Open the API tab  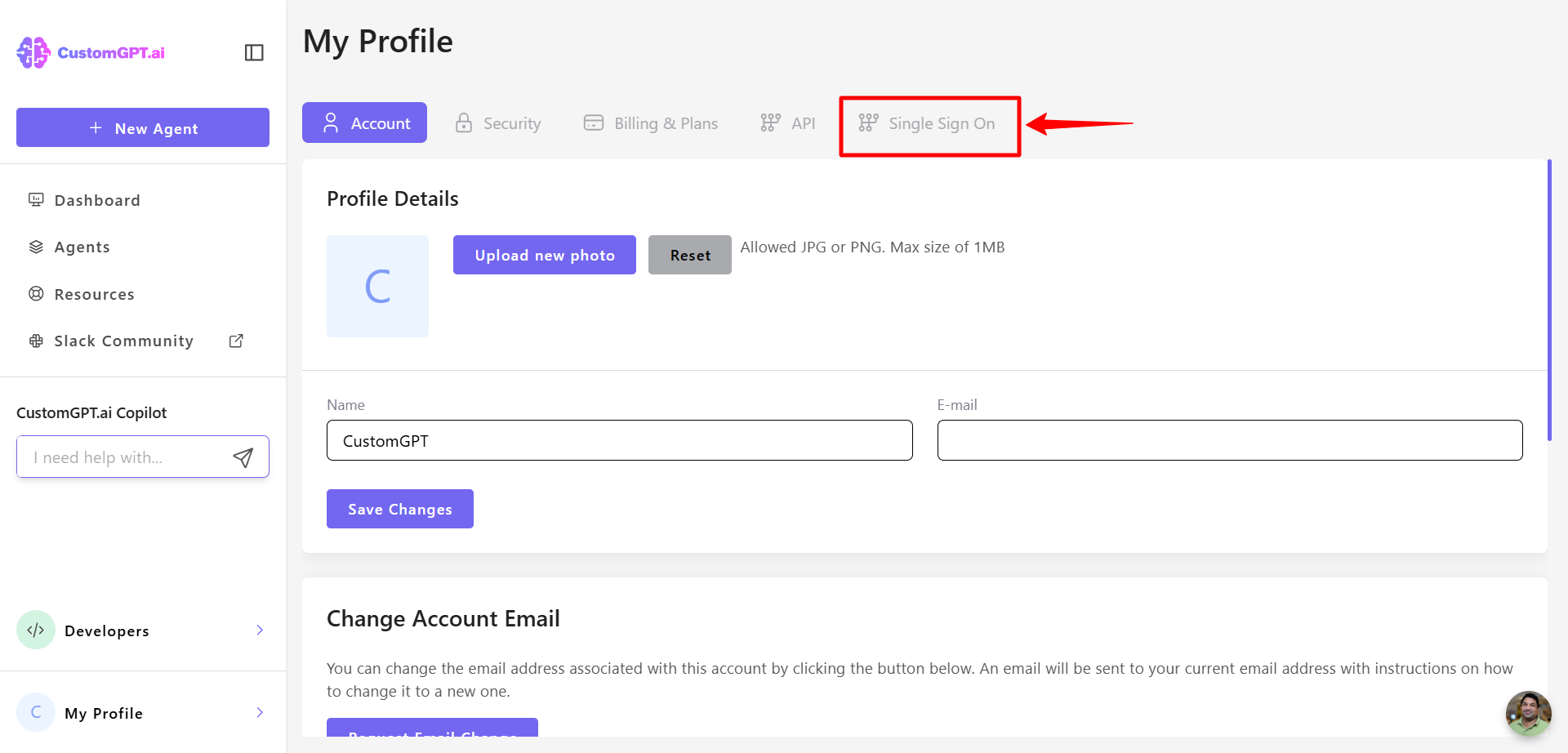(787, 123)
